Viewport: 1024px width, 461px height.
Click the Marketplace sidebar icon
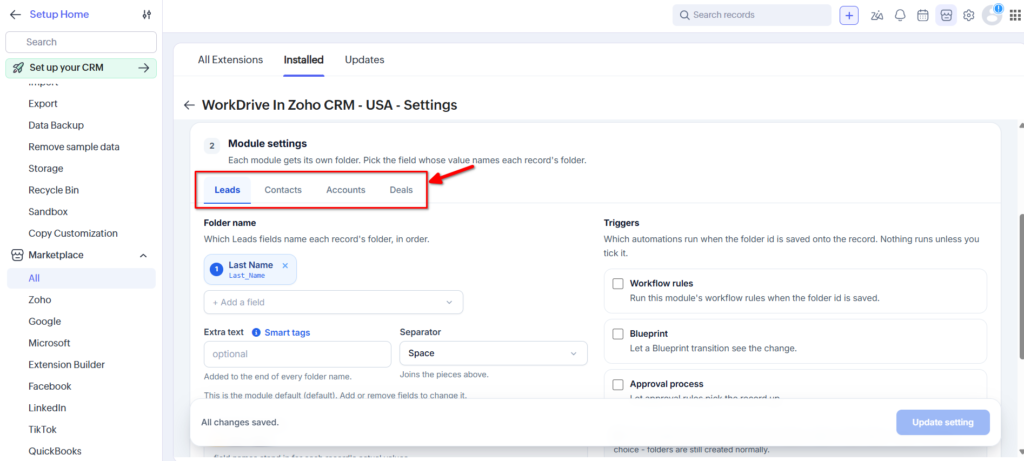(18, 255)
